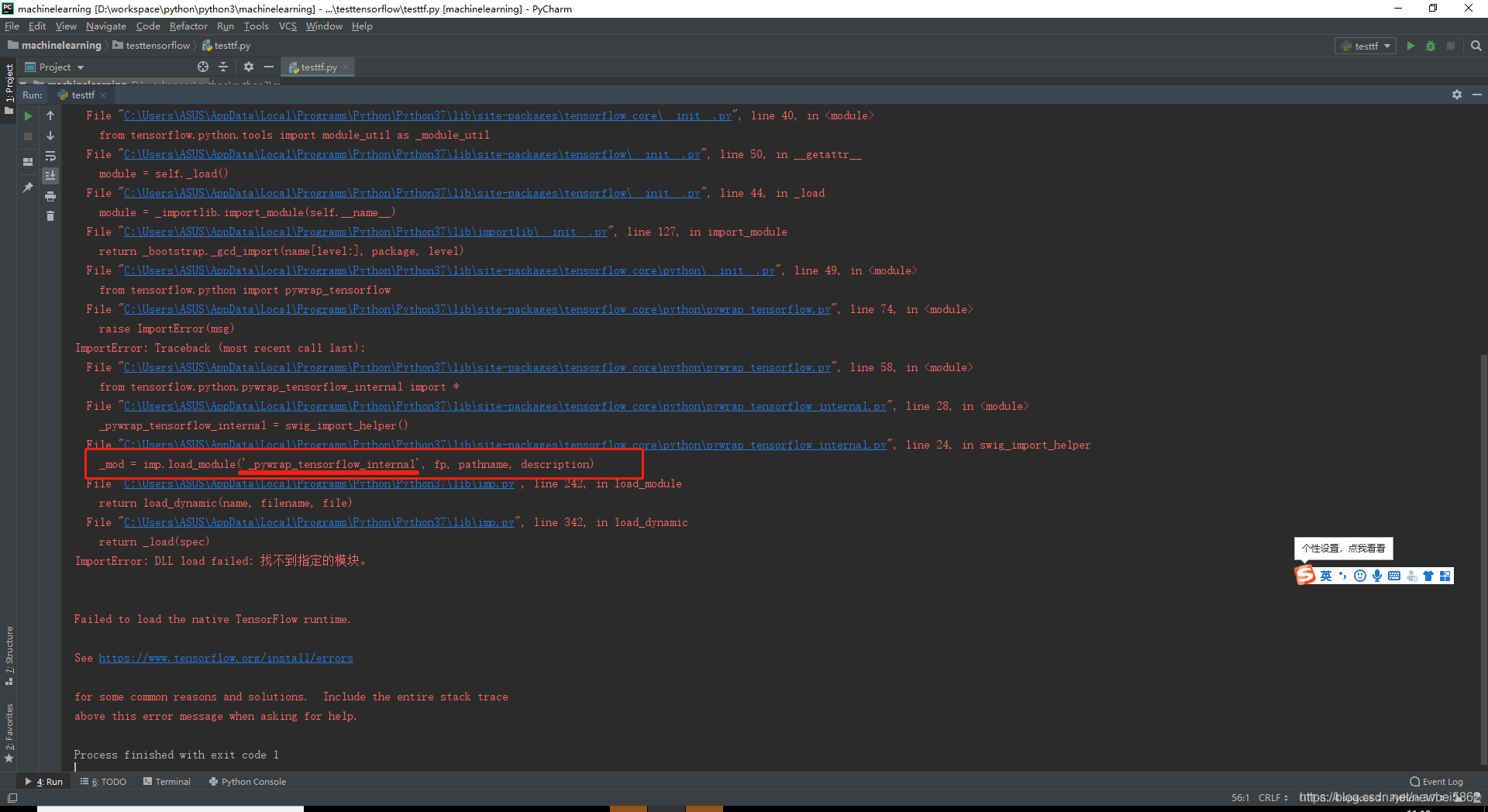This screenshot has width=1488, height=812.
Task: Open the Tools menu
Action: pyautogui.click(x=256, y=26)
